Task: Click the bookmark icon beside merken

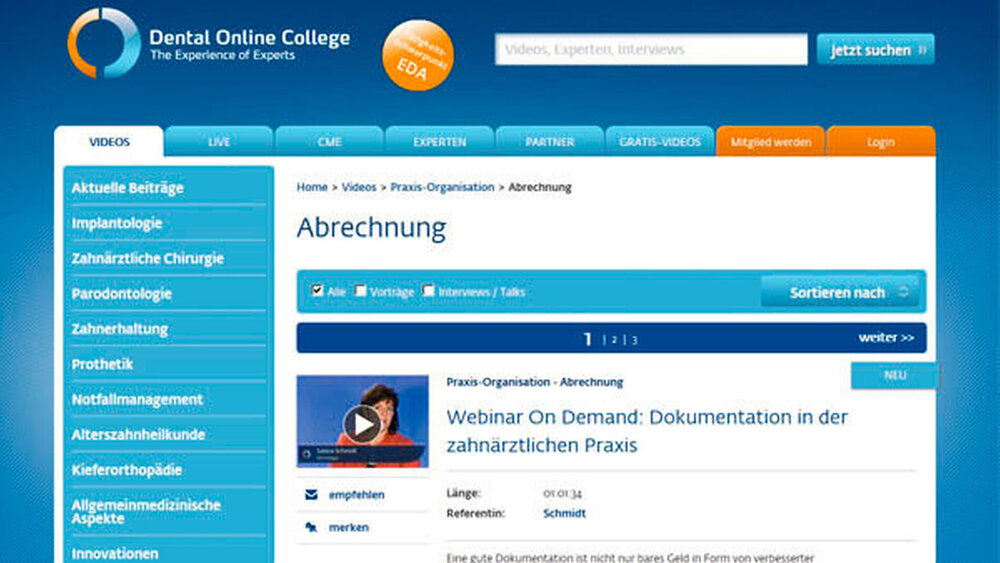Action: point(311,527)
